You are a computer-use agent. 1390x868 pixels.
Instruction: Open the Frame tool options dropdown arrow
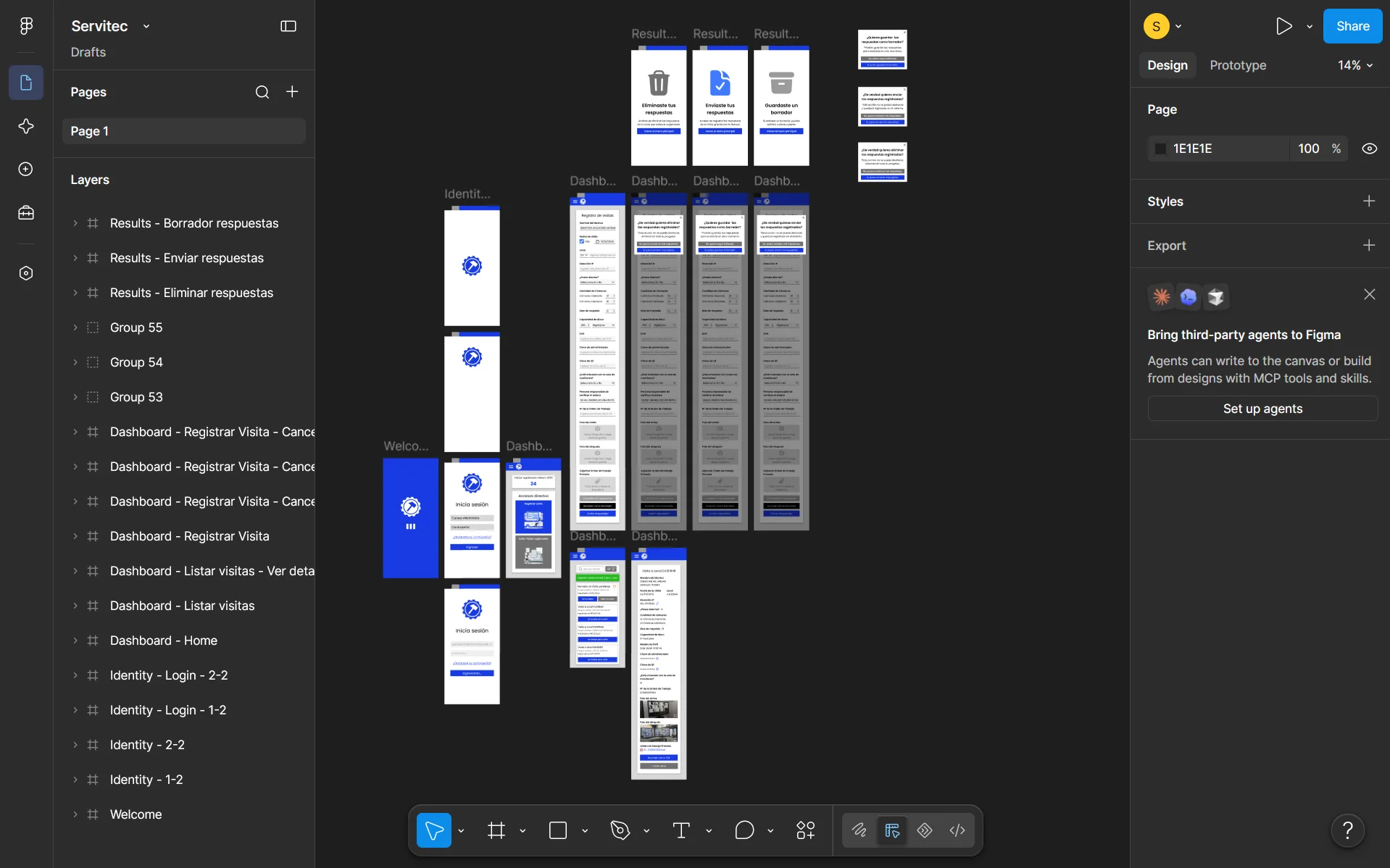pos(523,831)
